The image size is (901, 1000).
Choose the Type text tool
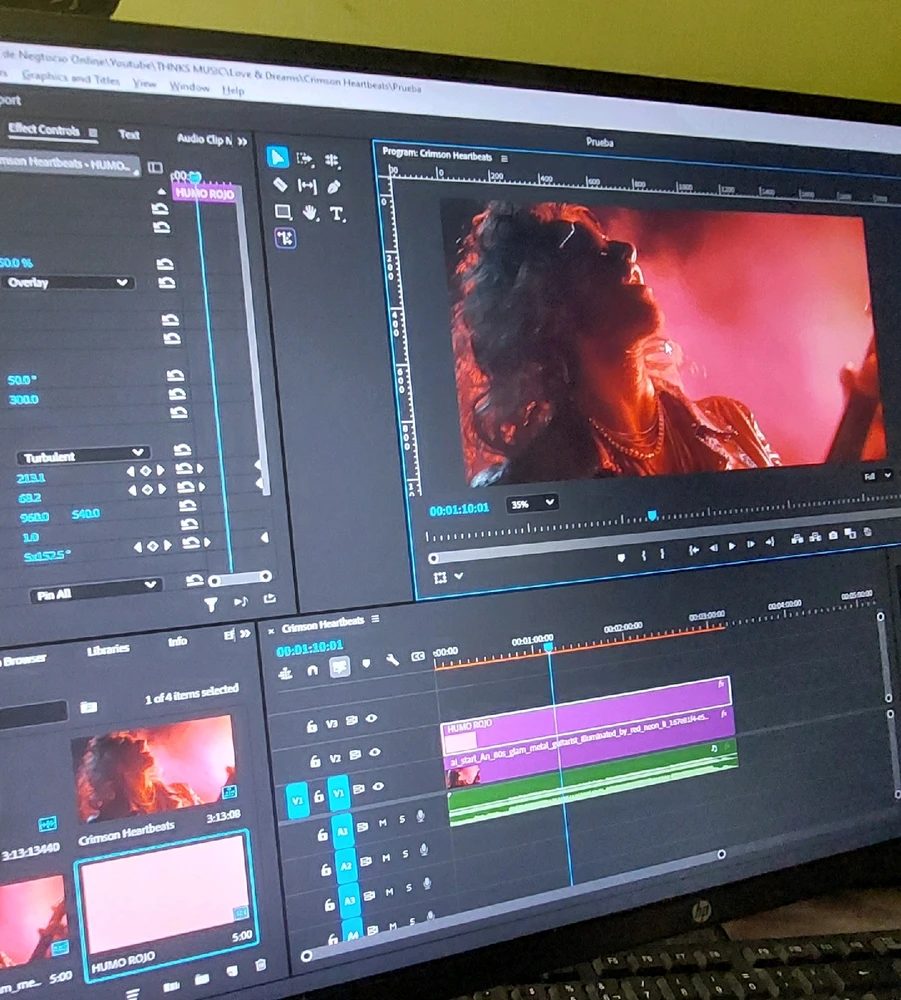(337, 214)
